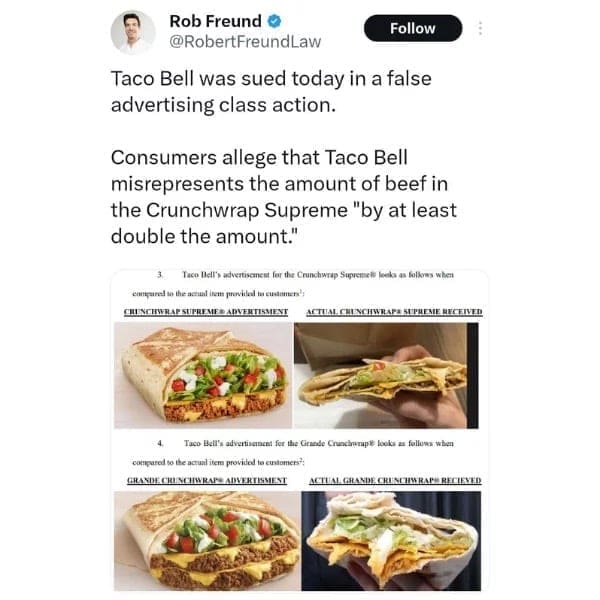Click the 'CRUNCHWRAP SUPREME ADVERTISMENT' heading
Viewport: 600px width, 600px height.
pos(205,312)
